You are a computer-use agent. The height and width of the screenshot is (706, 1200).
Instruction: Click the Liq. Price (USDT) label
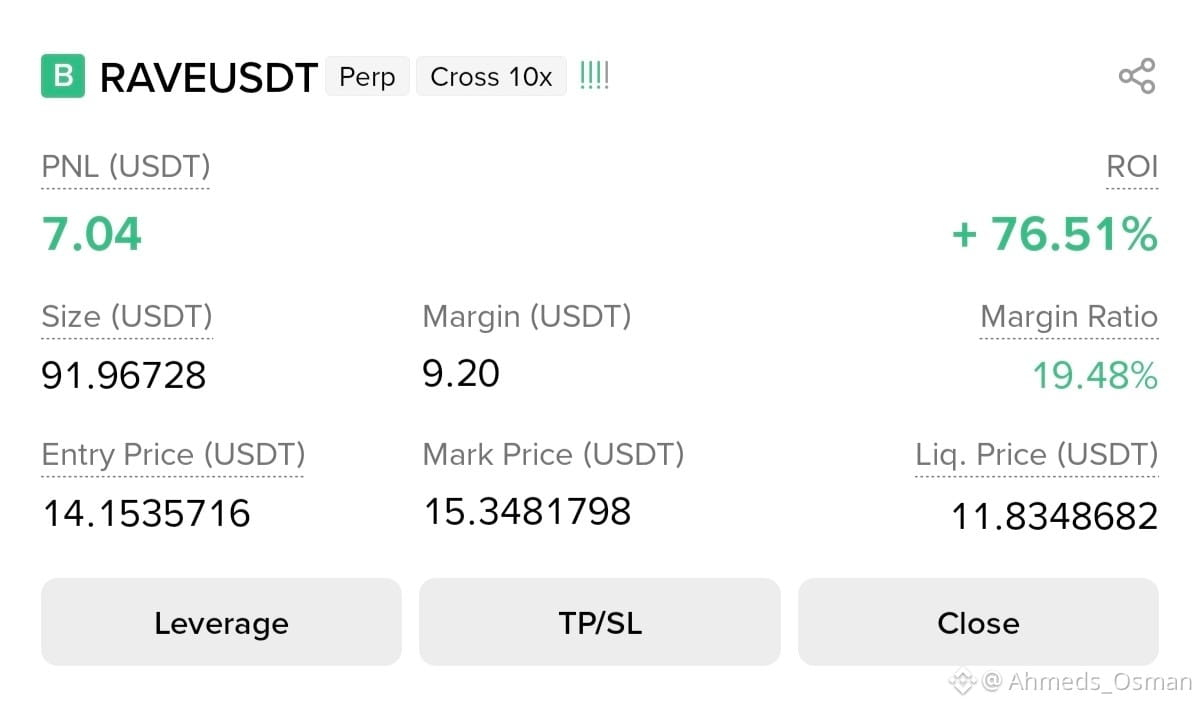(x=1037, y=455)
